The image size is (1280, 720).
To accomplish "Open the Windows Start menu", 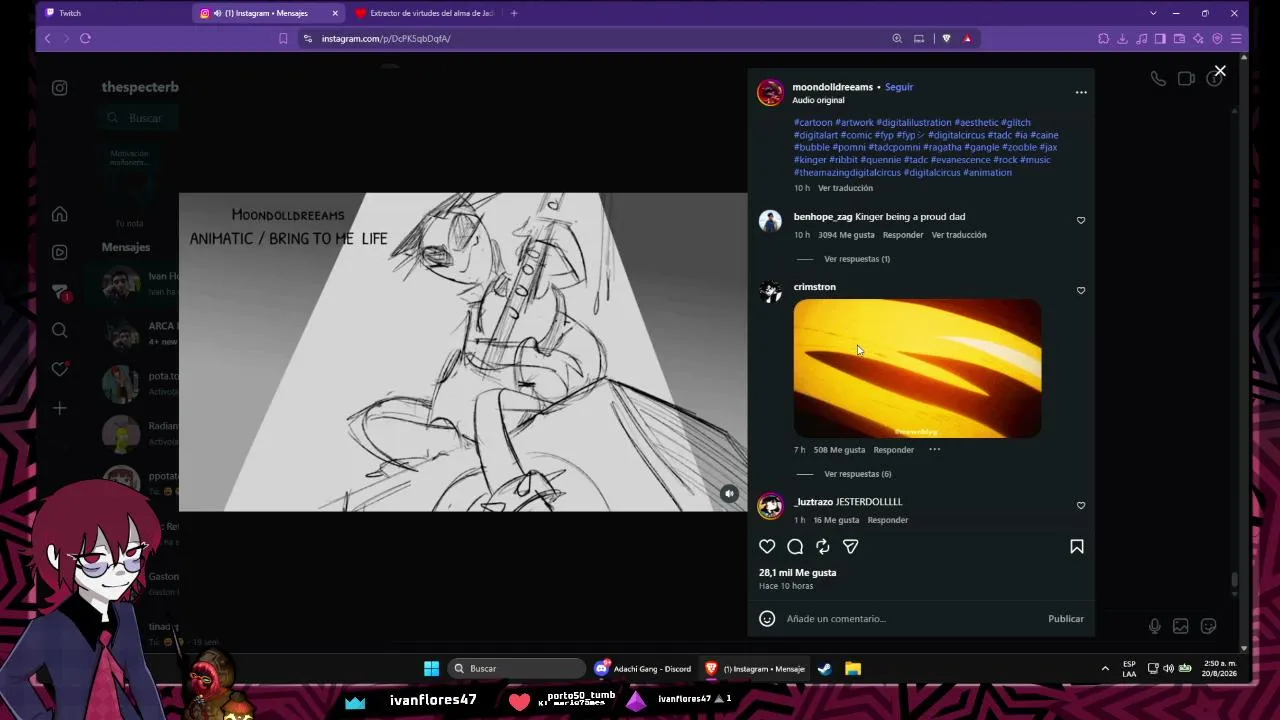I will tap(431, 669).
